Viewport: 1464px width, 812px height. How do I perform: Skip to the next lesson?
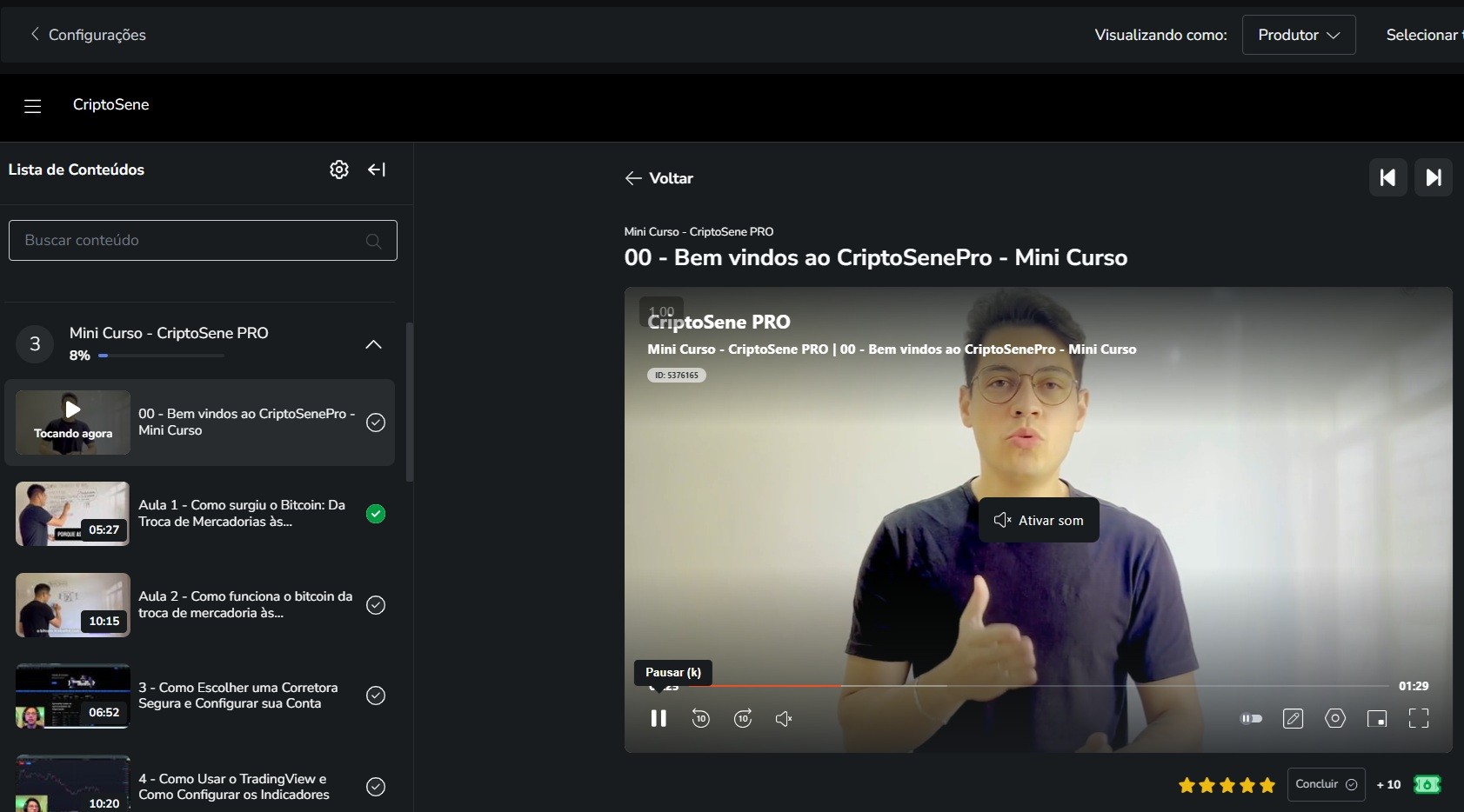[x=1434, y=177]
